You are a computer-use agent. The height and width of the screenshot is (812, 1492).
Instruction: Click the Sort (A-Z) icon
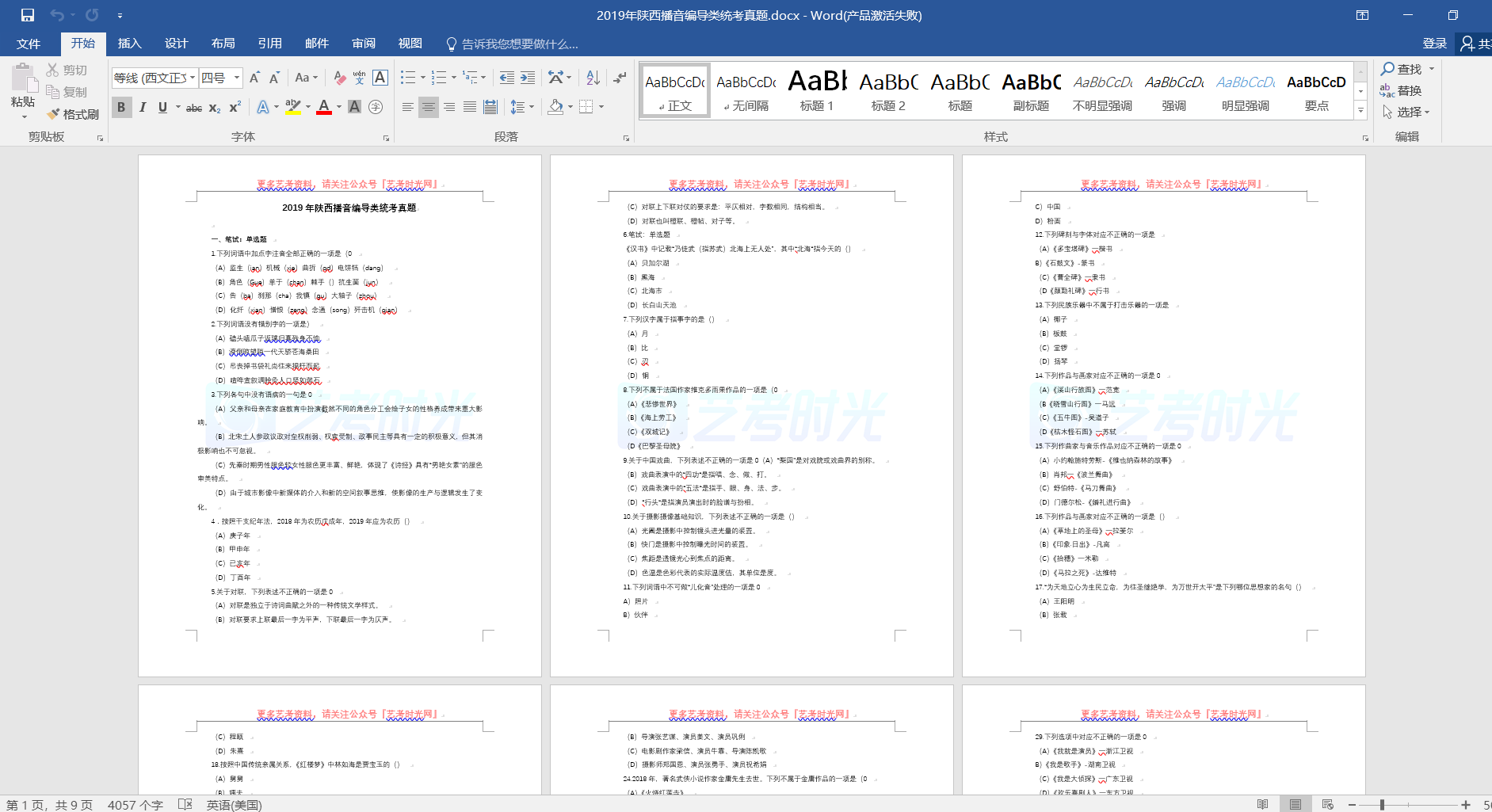click(x=593, y=78)
